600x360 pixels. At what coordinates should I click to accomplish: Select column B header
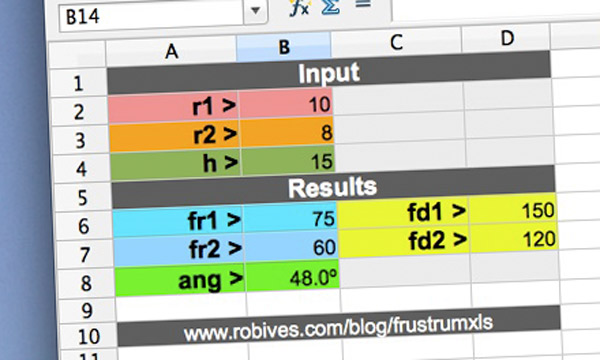coord(284,47)
